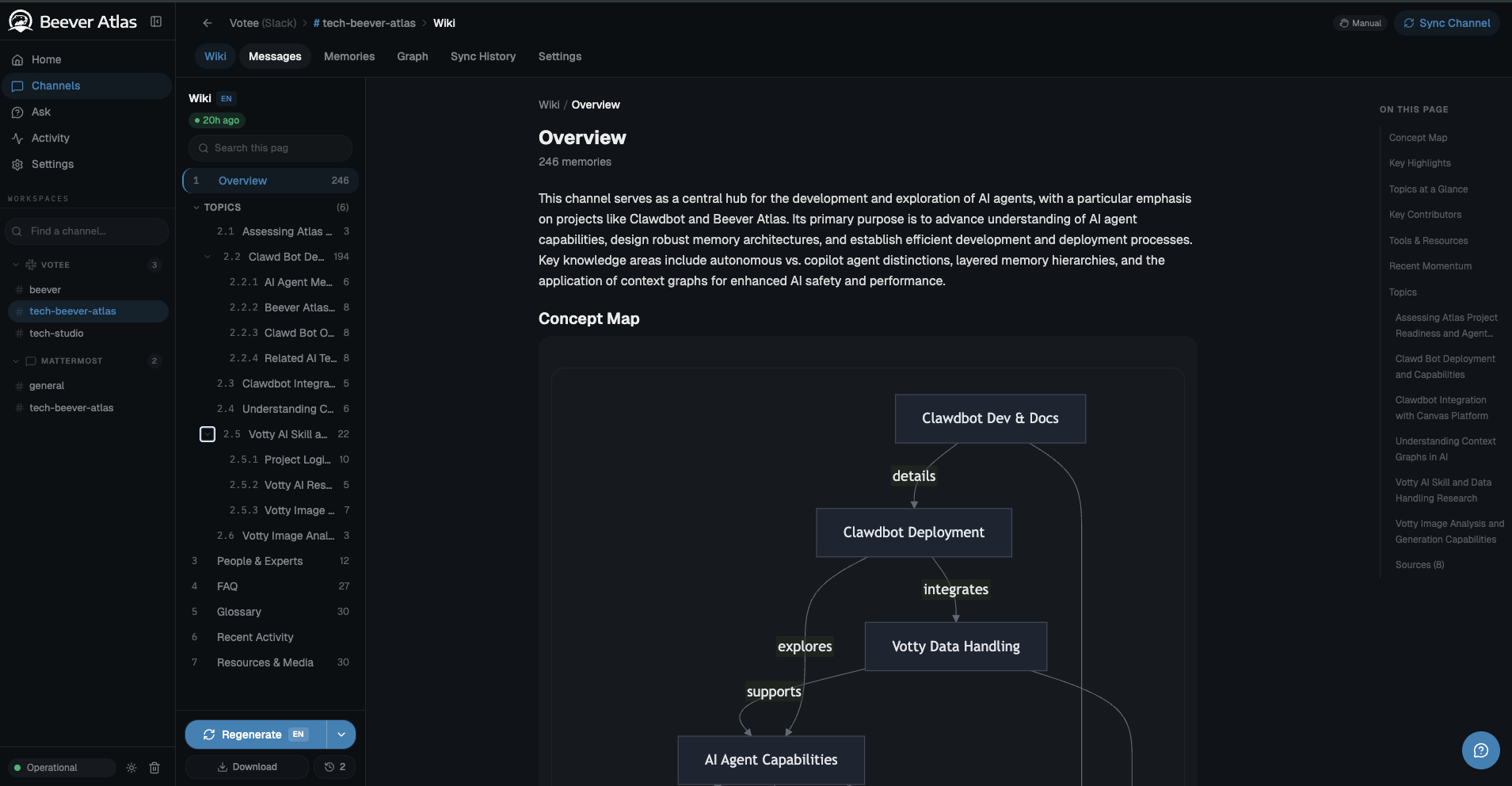
Task: Collapse the sidebar with the panel icon
Action: pos(156,21)
